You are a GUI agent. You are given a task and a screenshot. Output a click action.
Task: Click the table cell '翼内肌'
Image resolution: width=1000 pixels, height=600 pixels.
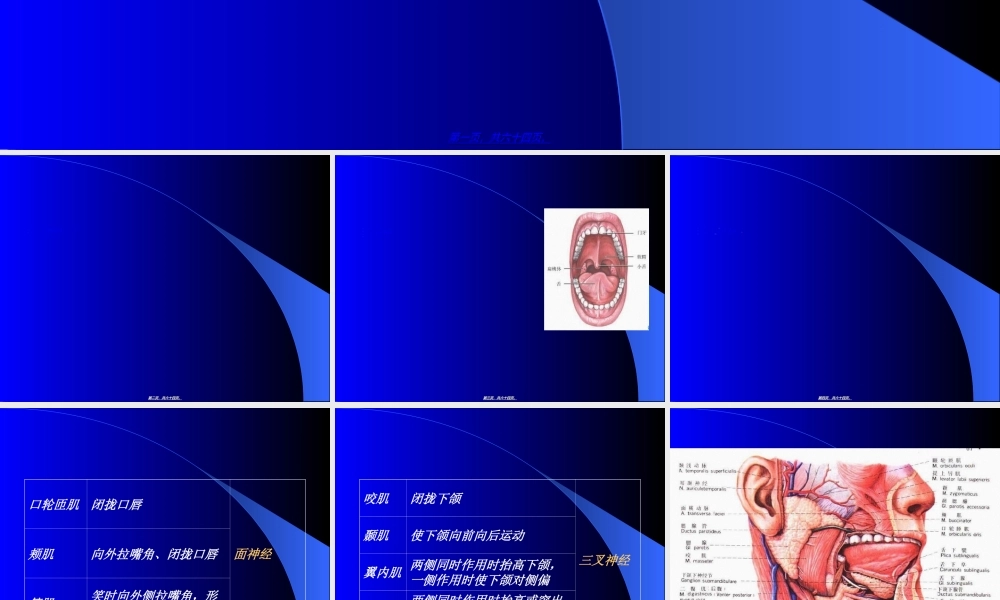tap(383, 573)
